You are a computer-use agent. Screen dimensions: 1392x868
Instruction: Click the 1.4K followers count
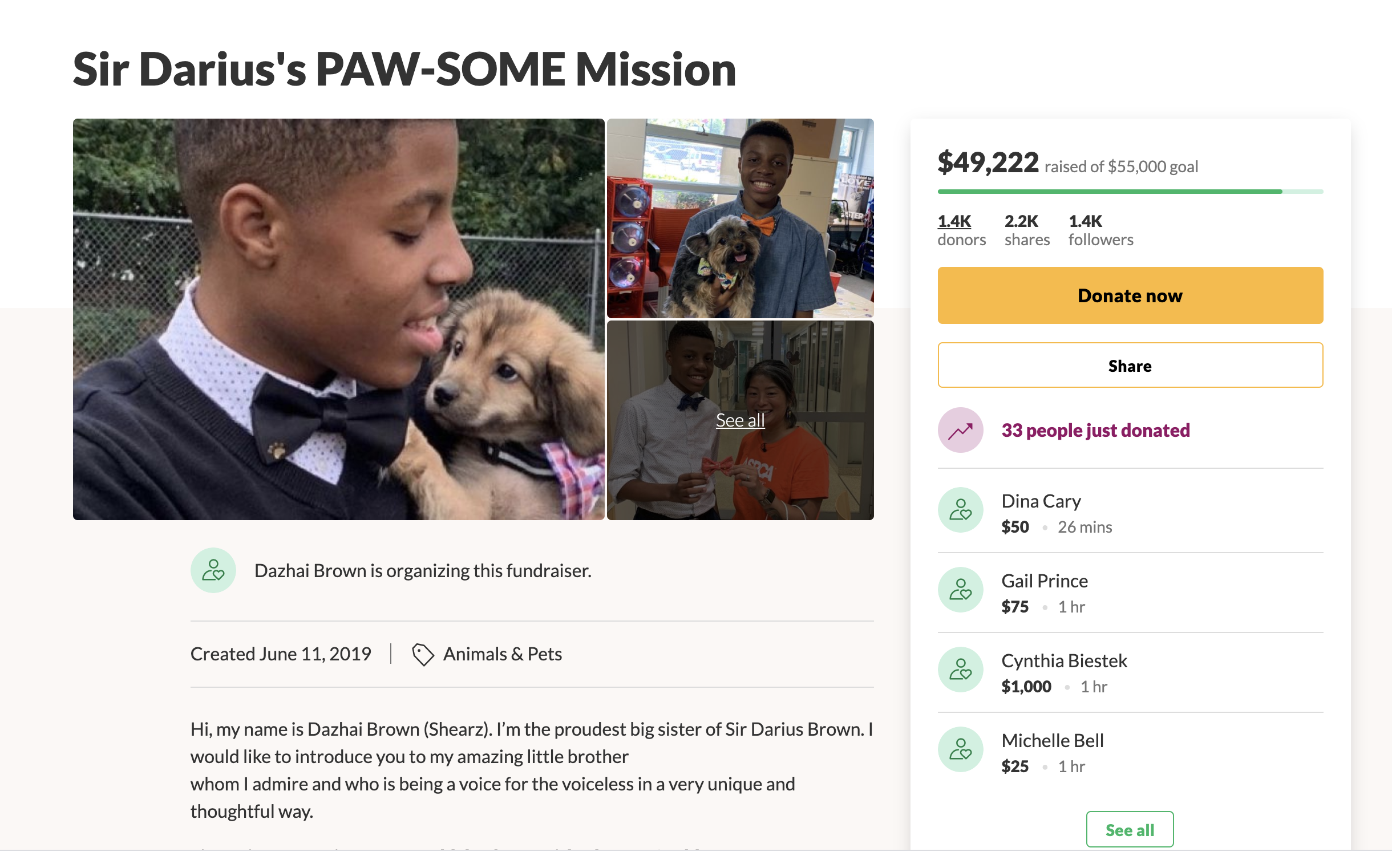point(1100,230)
